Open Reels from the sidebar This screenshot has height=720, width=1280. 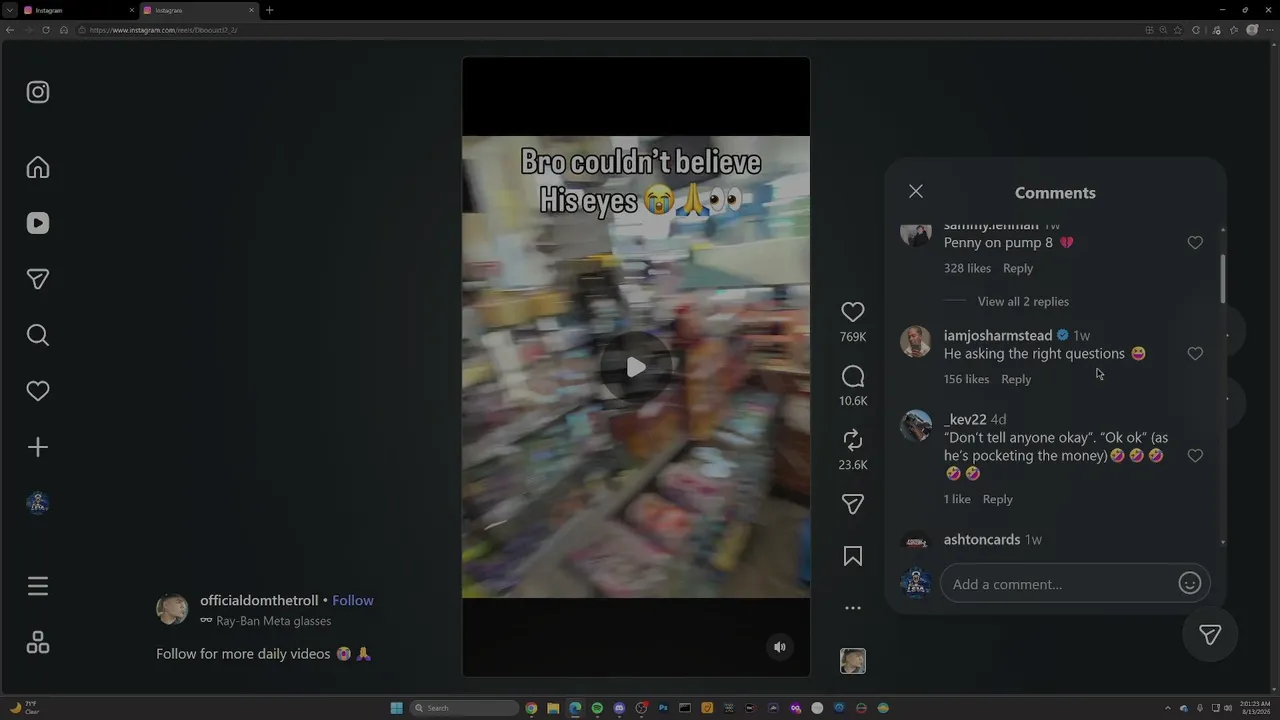(x=38, y=223)
